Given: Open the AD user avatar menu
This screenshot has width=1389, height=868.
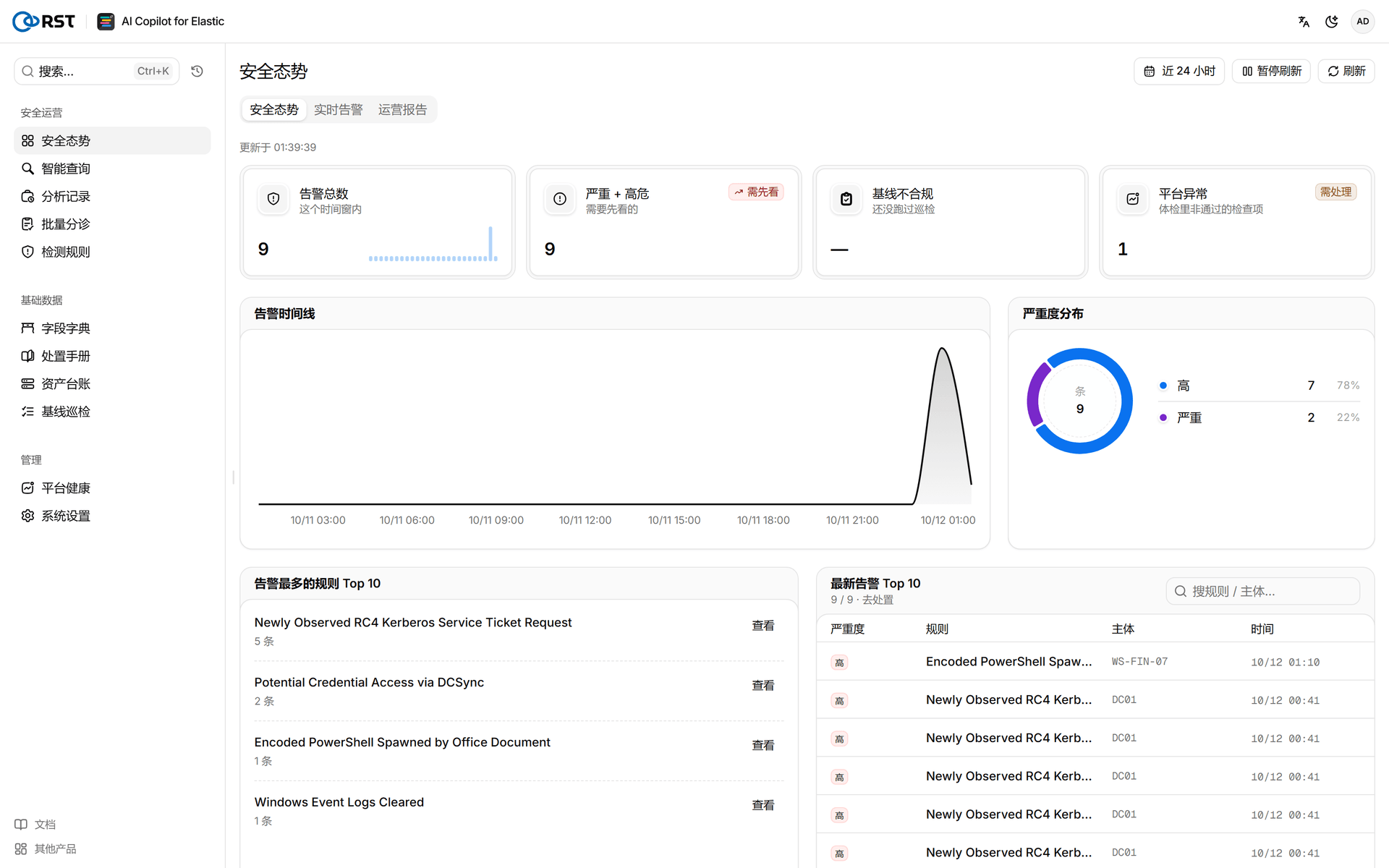Looking at the screenshot, I should (1363, 22).
